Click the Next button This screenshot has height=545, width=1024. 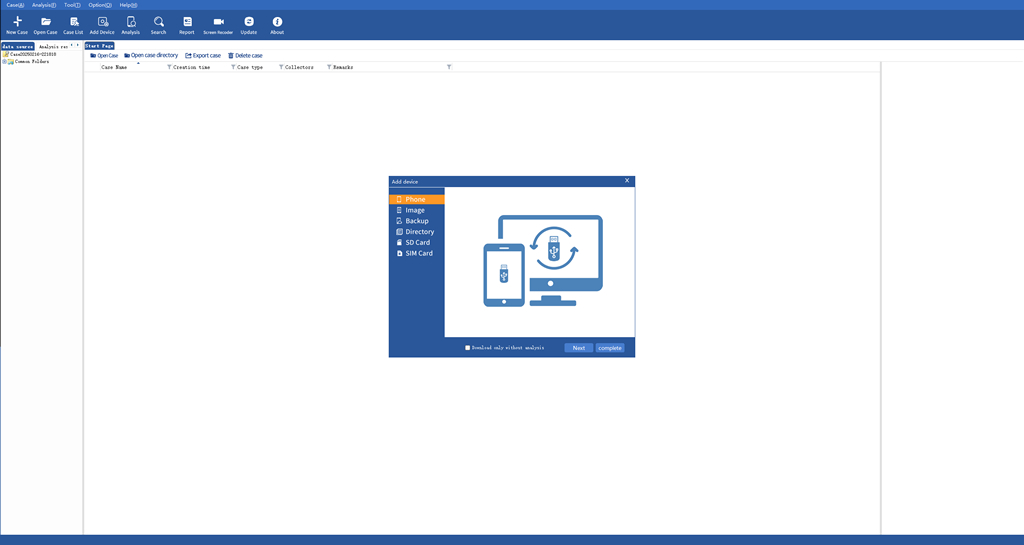coord(579,348)
